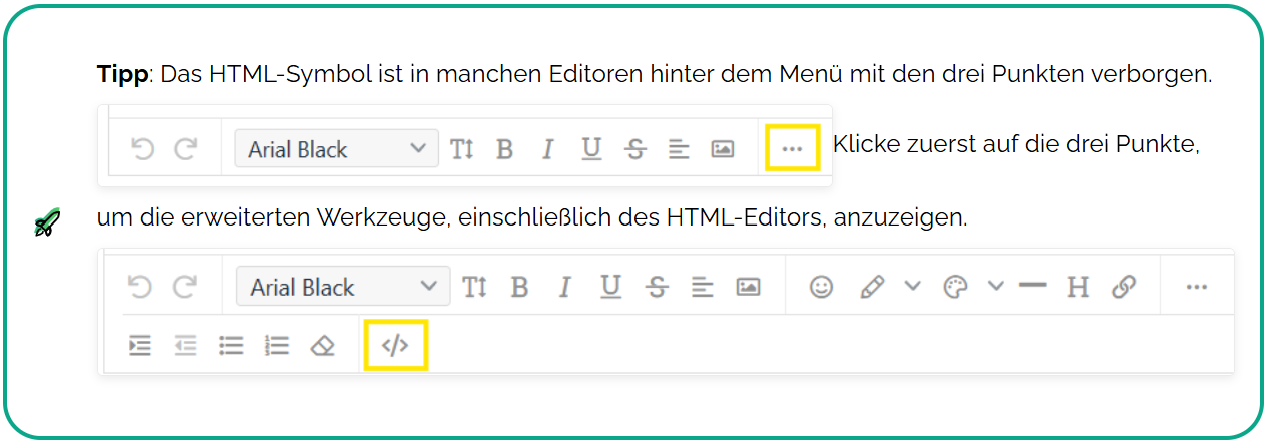The image size is (1268, 446).
Task: Click the eraser clear-formatting icon
Action: tap(322, 345)
